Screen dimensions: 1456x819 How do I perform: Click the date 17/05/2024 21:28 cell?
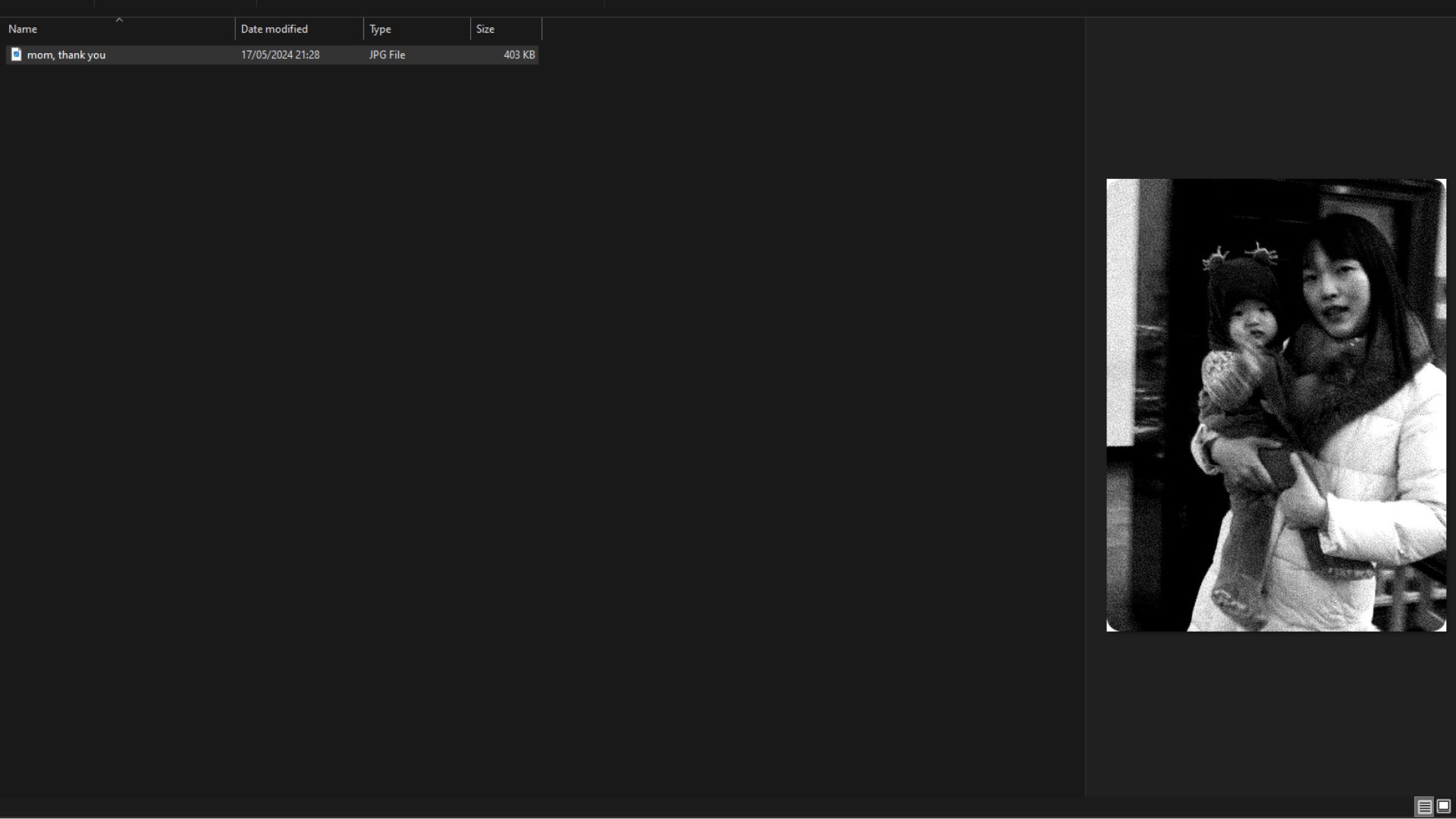point(280,55)
